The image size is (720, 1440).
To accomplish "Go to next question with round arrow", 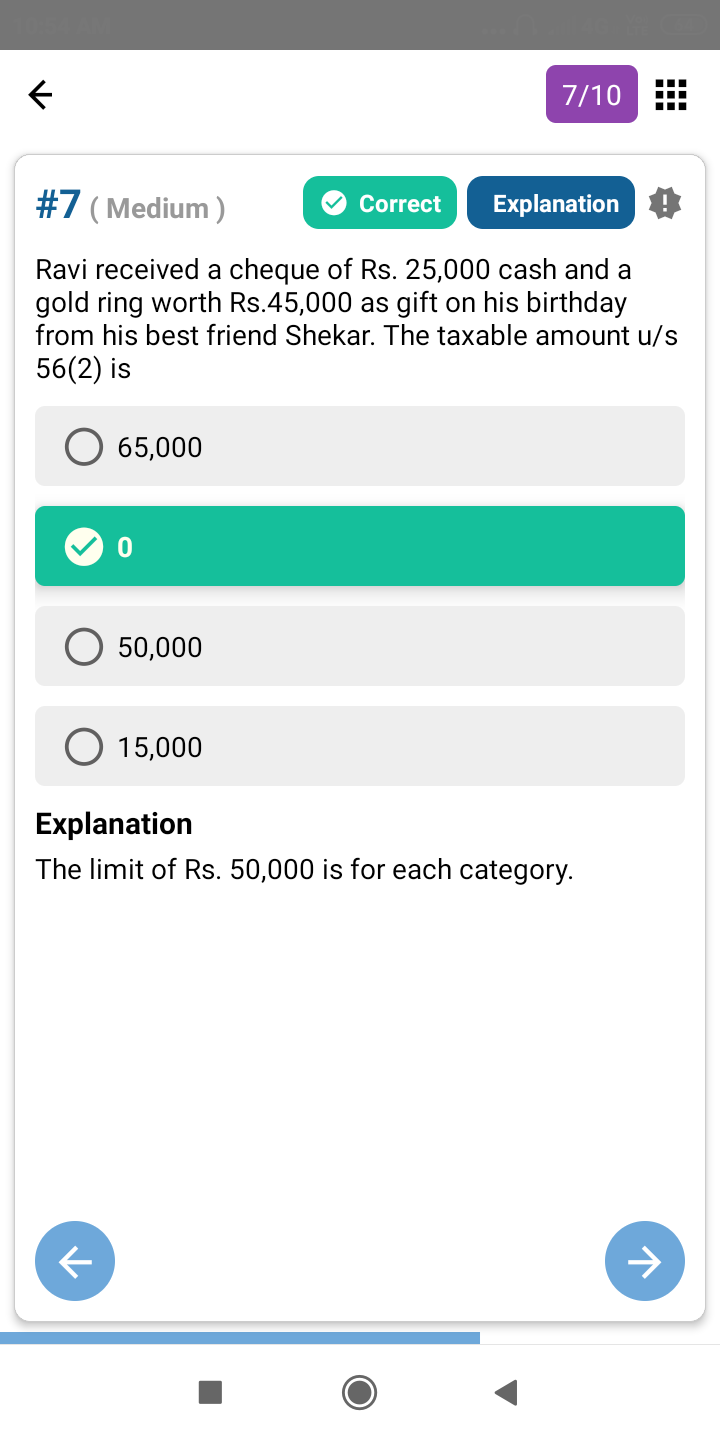I will [x=645, y=1261].
